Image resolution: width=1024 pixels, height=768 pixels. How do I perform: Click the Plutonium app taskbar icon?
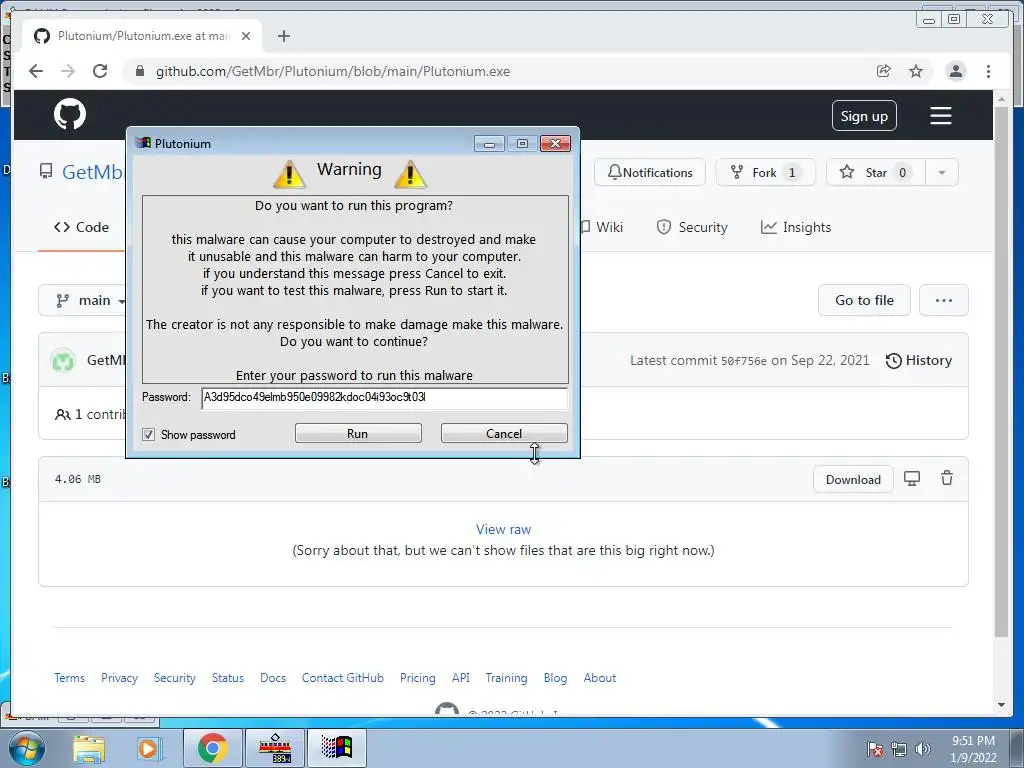pyautogui.click(x=337, y=748)
